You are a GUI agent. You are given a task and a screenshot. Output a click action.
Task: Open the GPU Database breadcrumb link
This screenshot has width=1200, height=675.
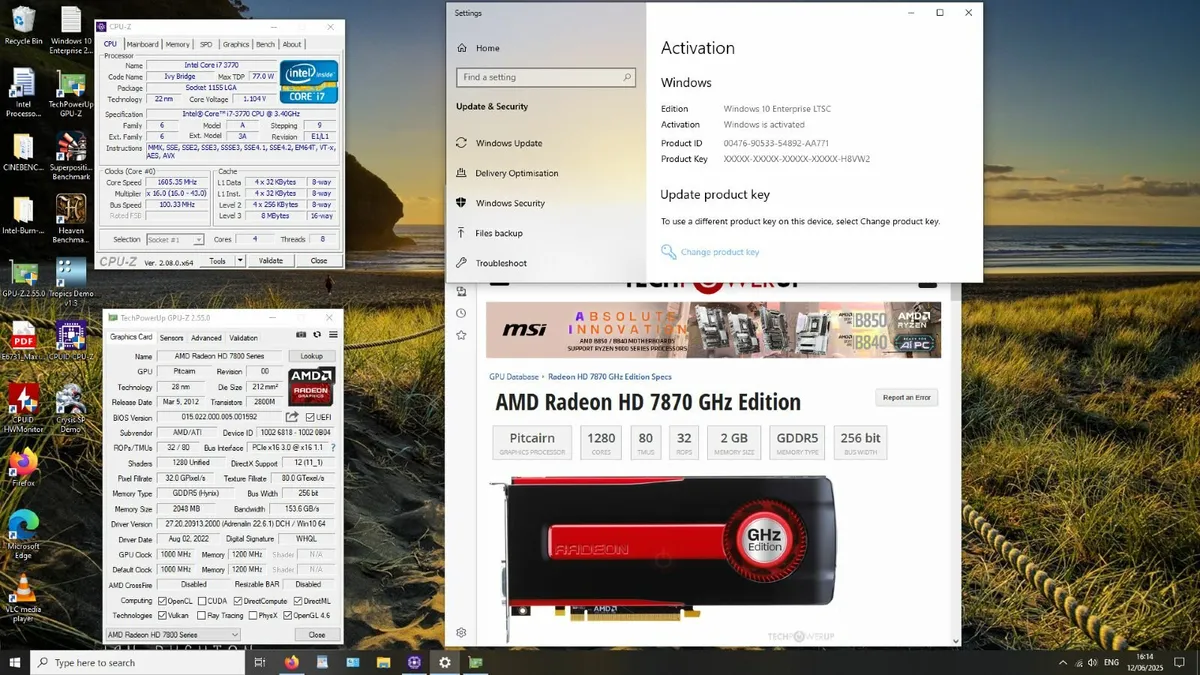point(514,377)
